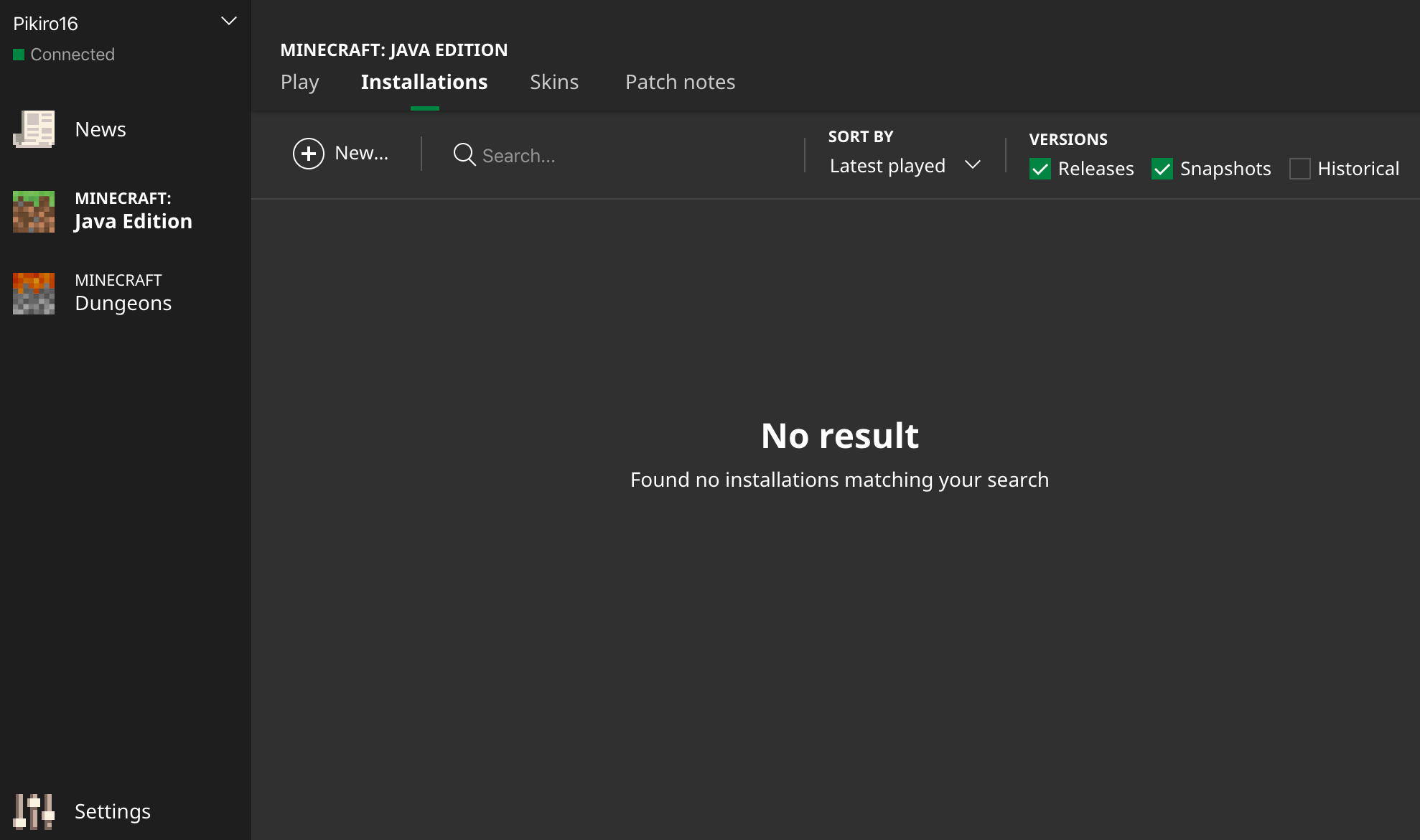This screenshot has width=1420, height=840.
Task: Click the green Connected status indicator
Action: pos(19,55)
